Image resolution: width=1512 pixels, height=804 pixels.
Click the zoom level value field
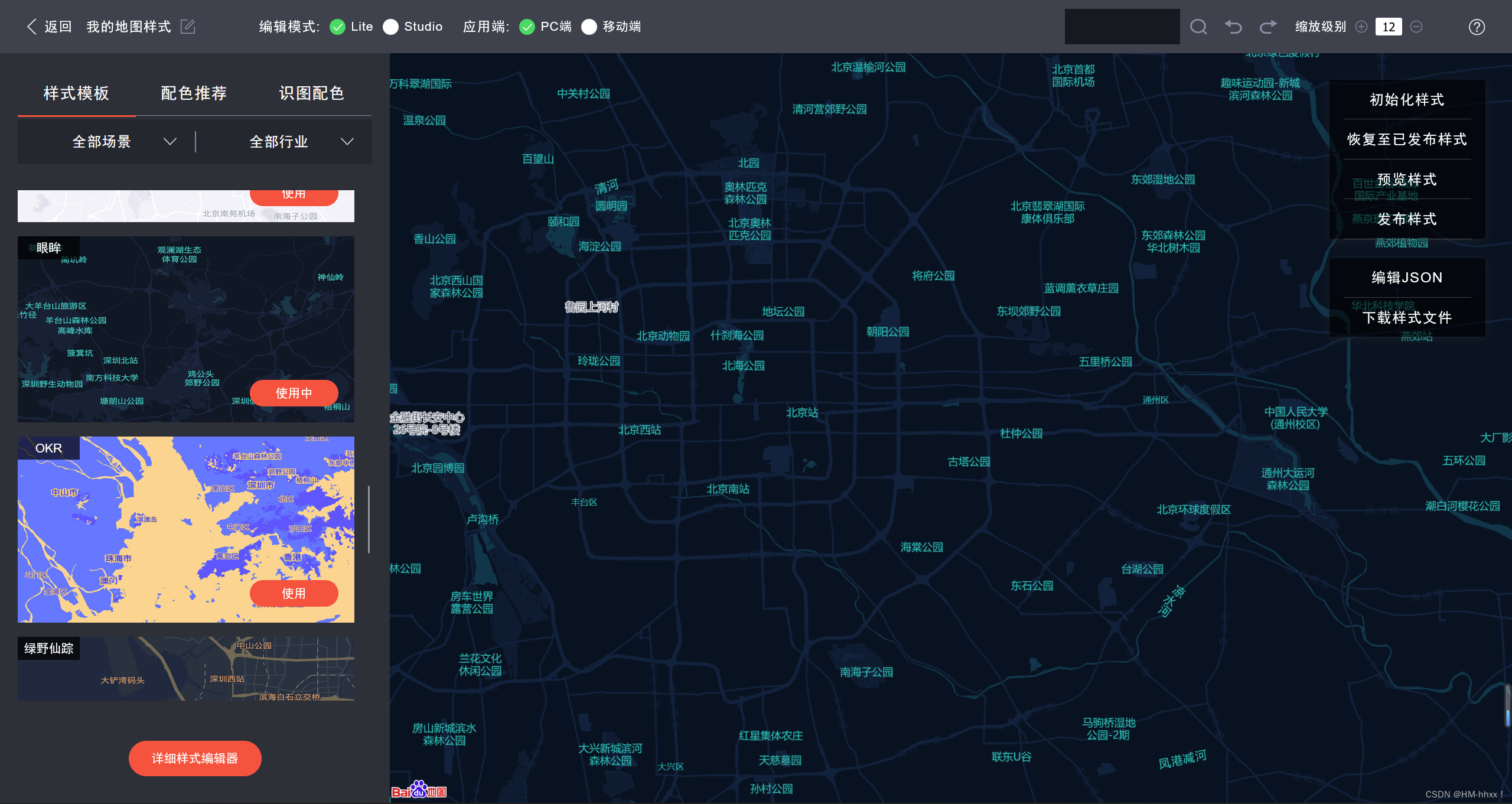tap(1389, 27)
